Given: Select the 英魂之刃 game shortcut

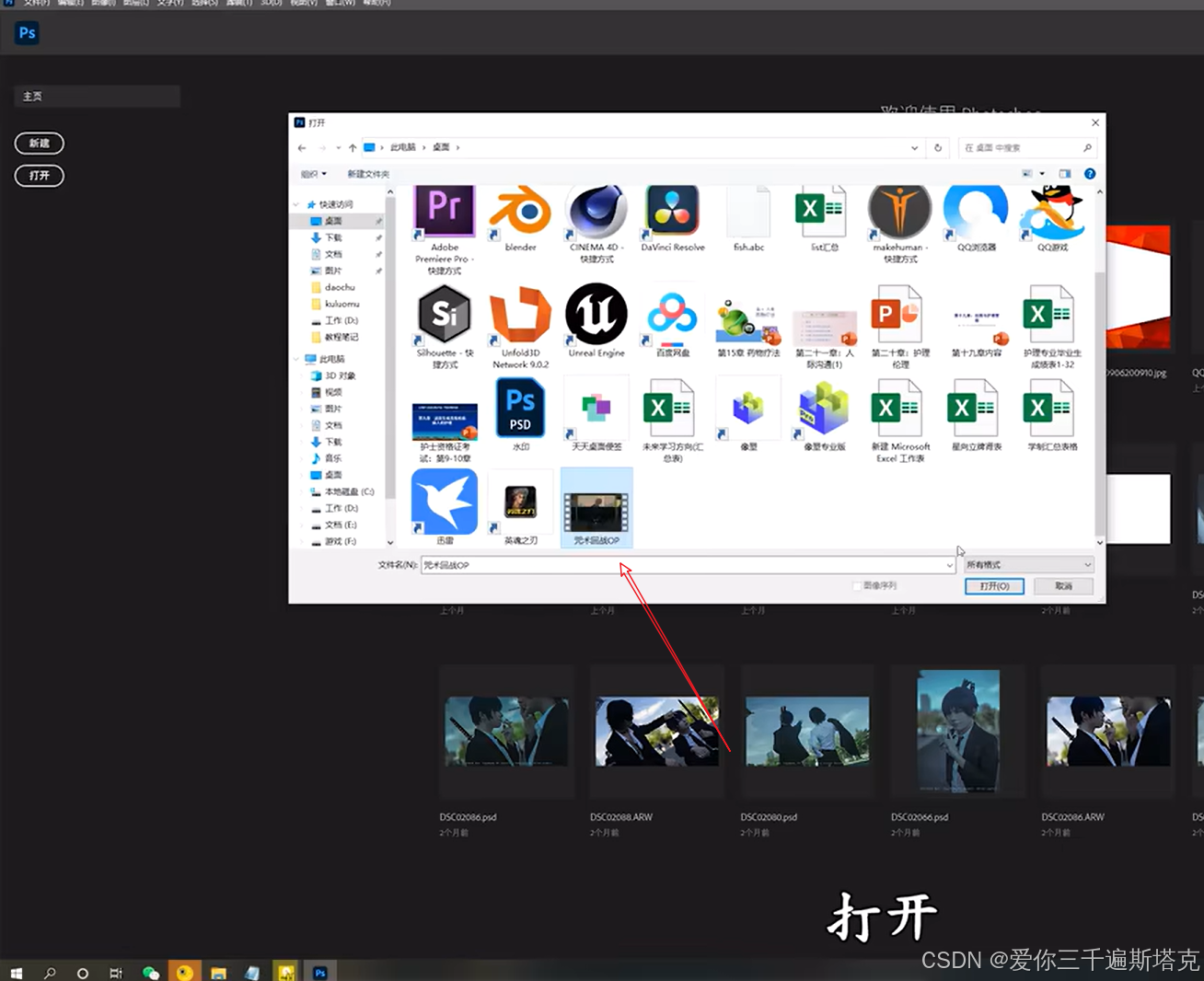Looking at the screenshot, I should [520, 502].
